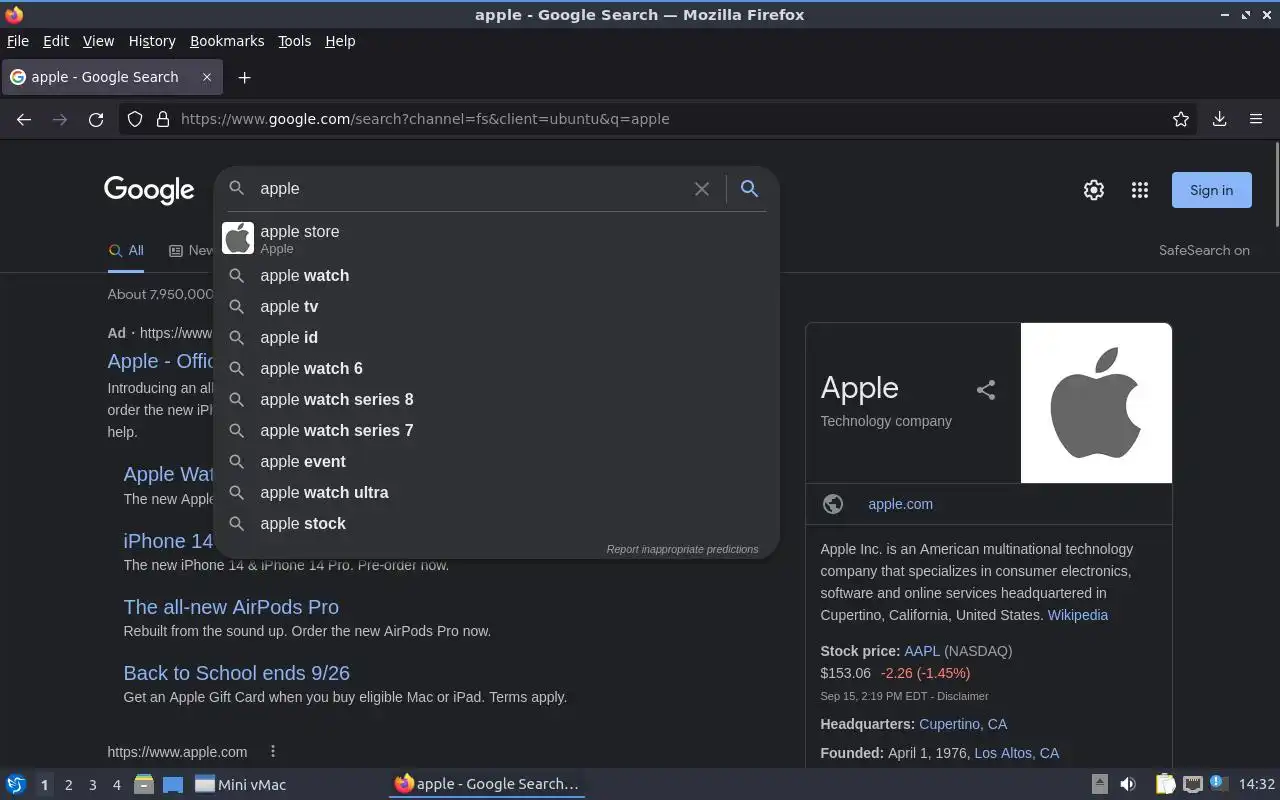
Task: Choose the apple watch suggestion
Action: click(496, 275)
